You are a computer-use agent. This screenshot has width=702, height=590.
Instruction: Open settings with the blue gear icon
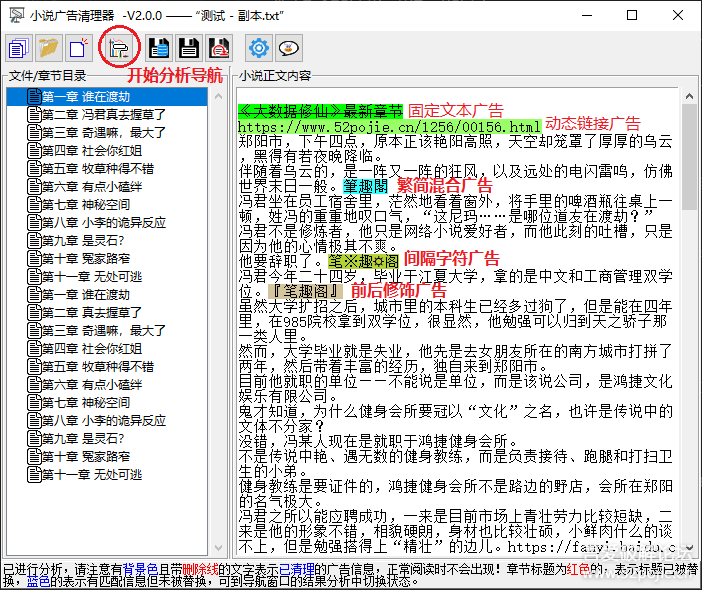click(x=259, y=48)
